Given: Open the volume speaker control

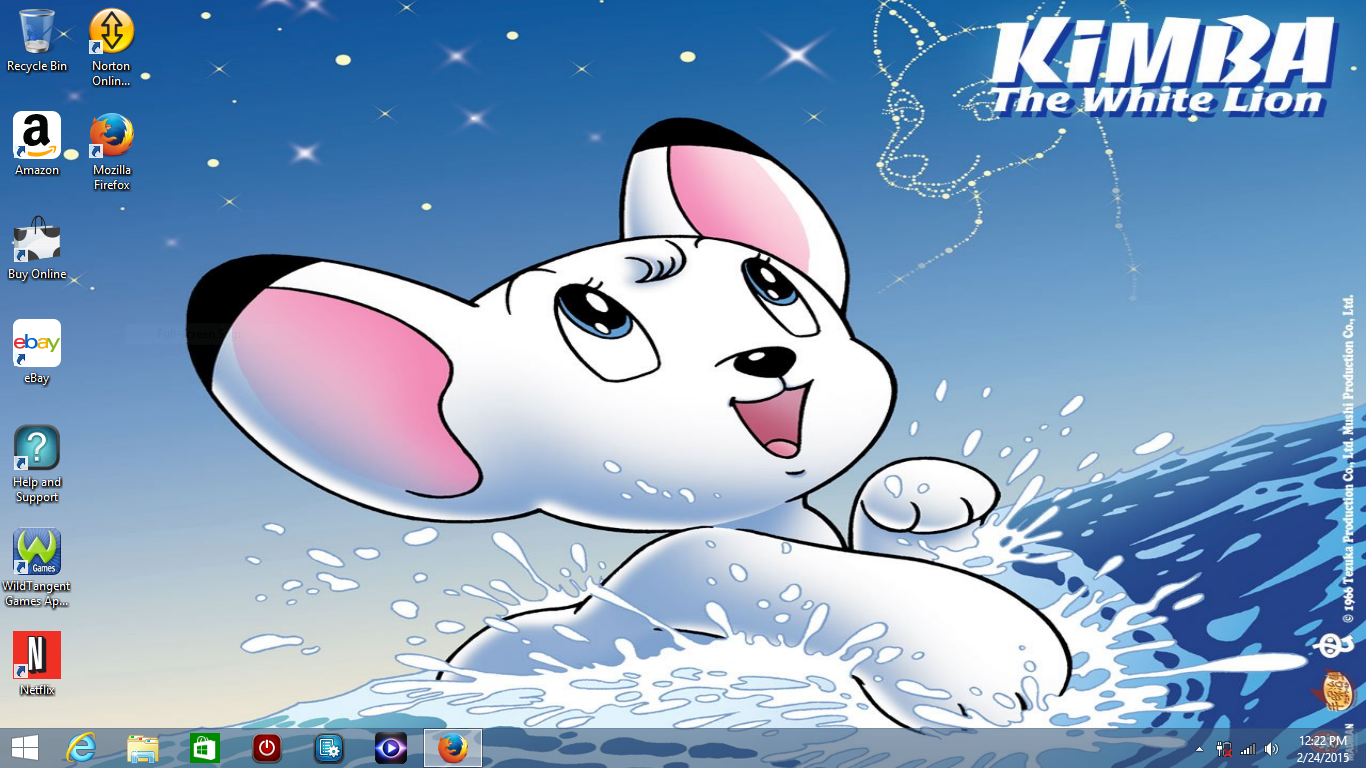Looking at the screenshot, I should (1271, 749).
